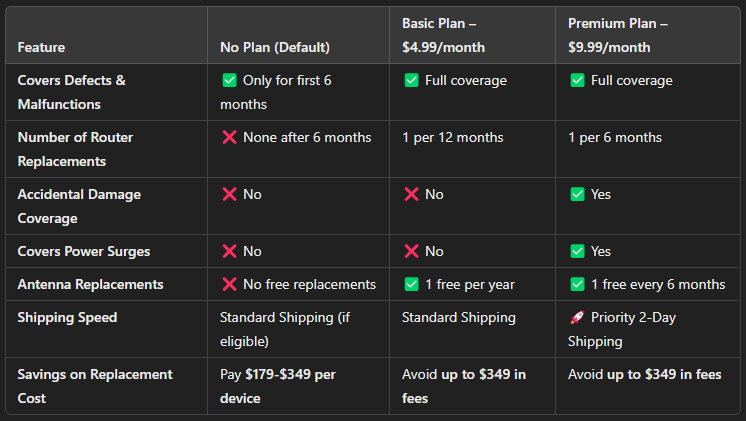Click the No Plan red X for Power Surges

pos(228,252)
